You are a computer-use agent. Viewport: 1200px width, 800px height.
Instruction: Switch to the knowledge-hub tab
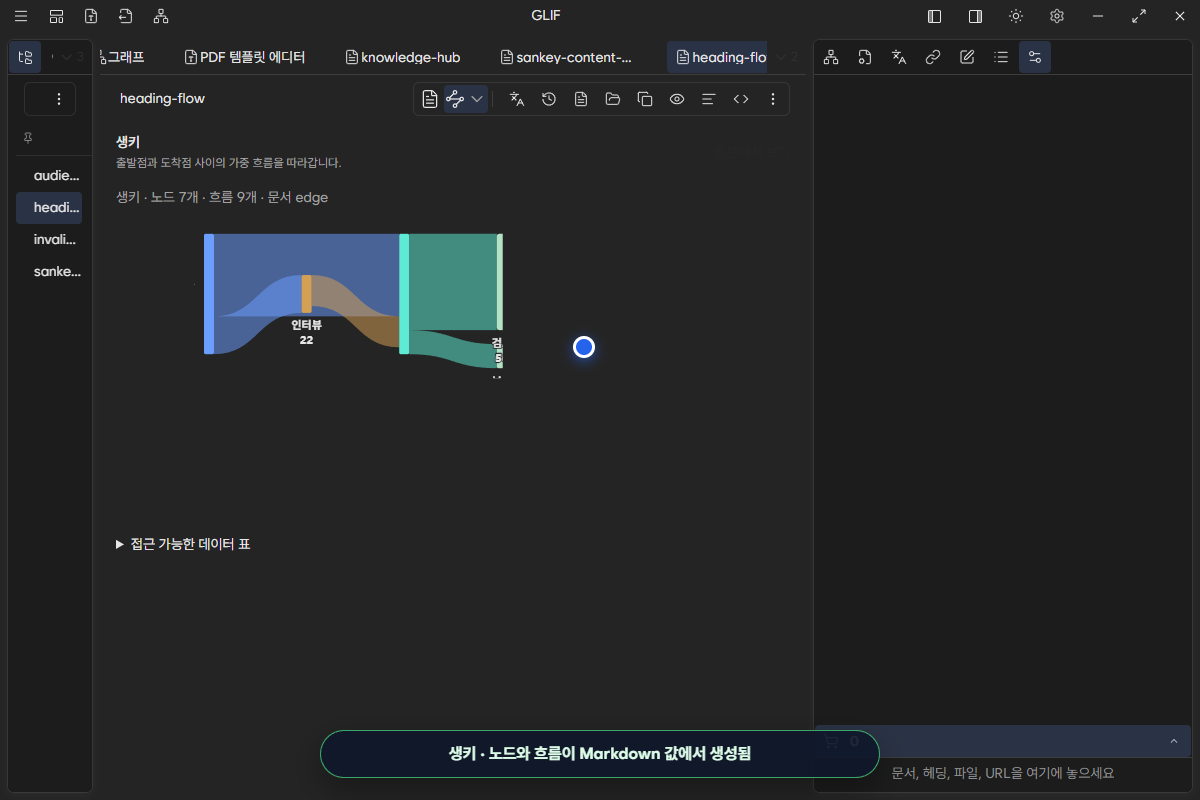[402, 57]
